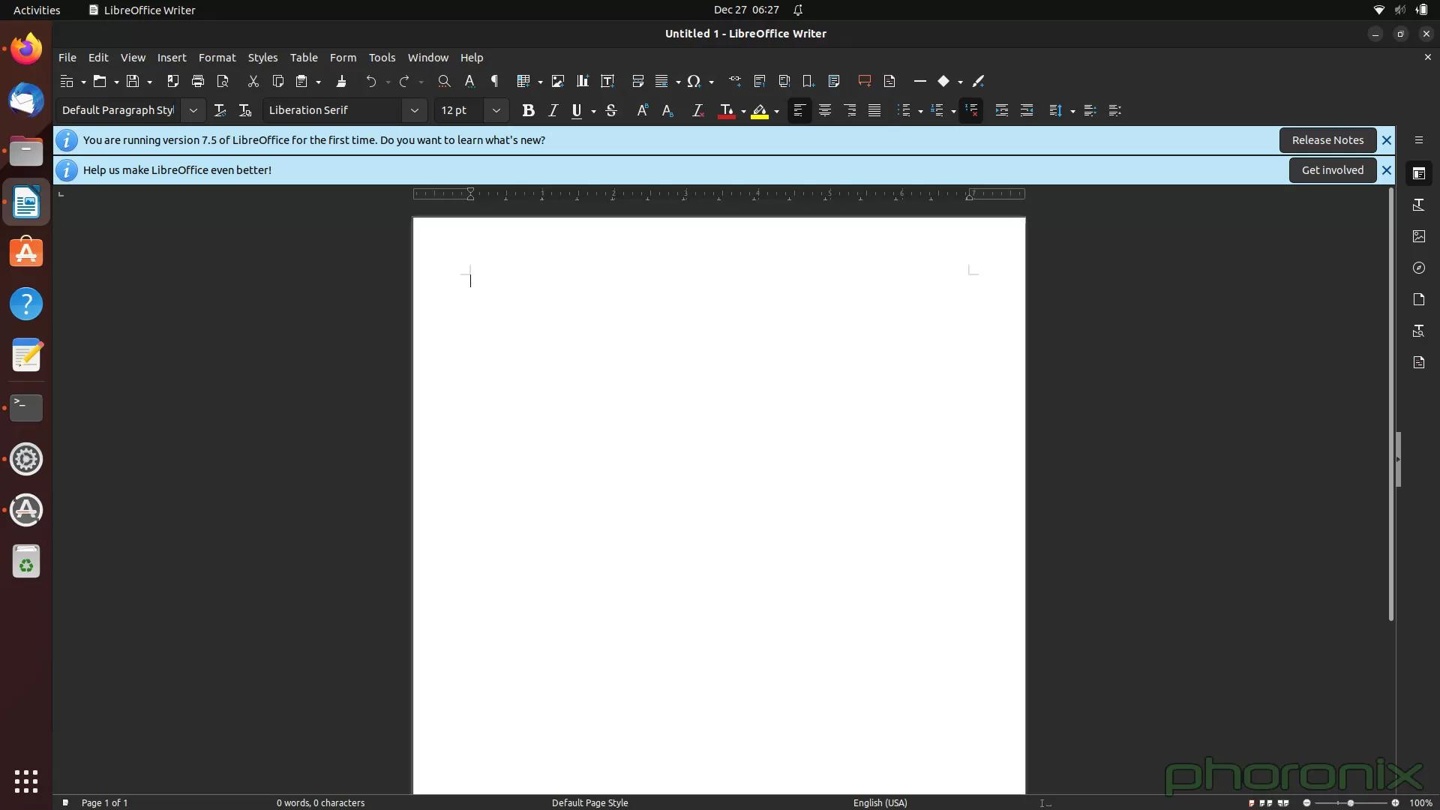Toggle formatting marks pilcrow button
Image resolution: width=1440 pixels, height=810 pixels.
[494, 81]
